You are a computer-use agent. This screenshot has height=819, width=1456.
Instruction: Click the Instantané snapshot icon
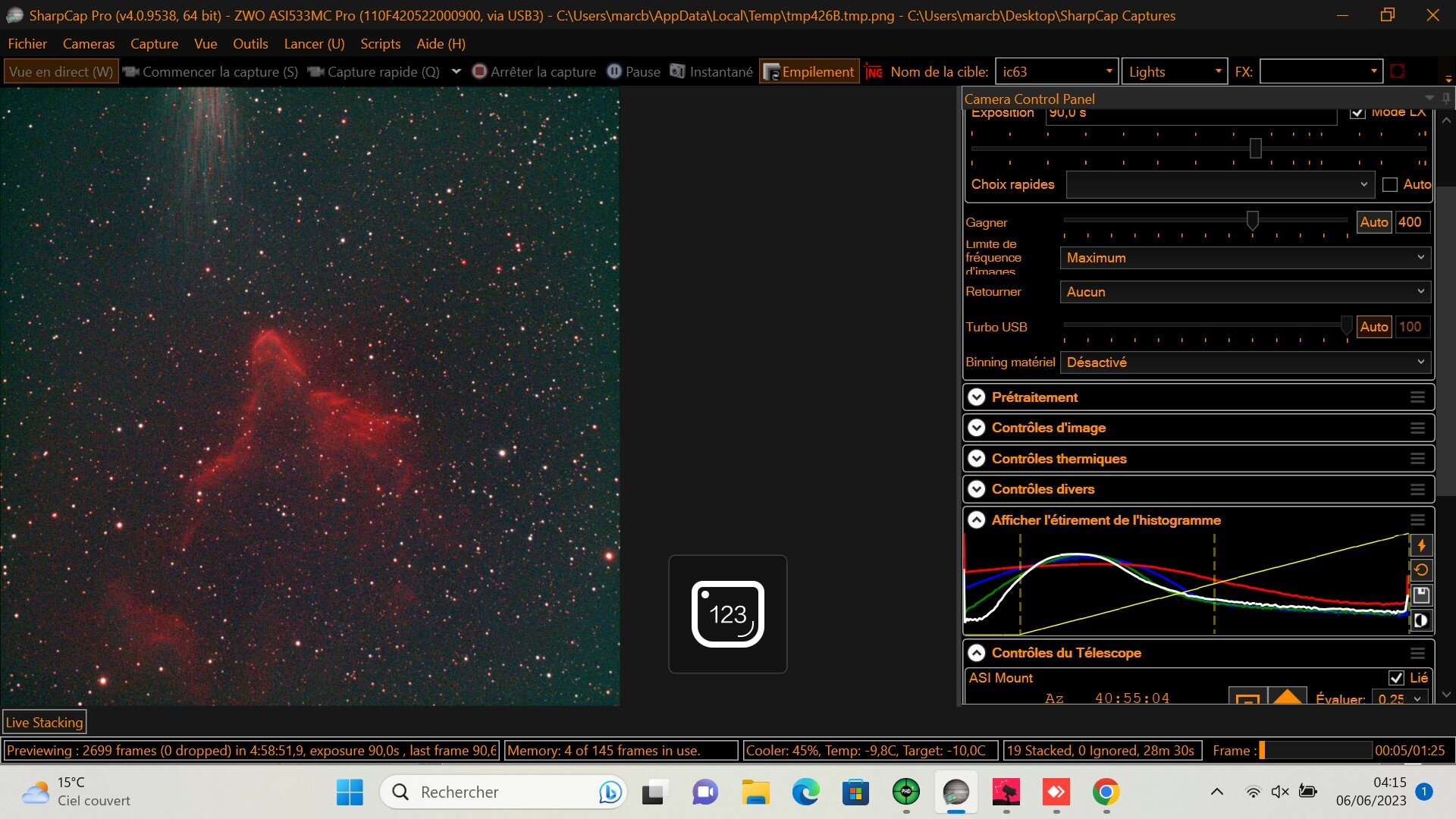[677, 71]
